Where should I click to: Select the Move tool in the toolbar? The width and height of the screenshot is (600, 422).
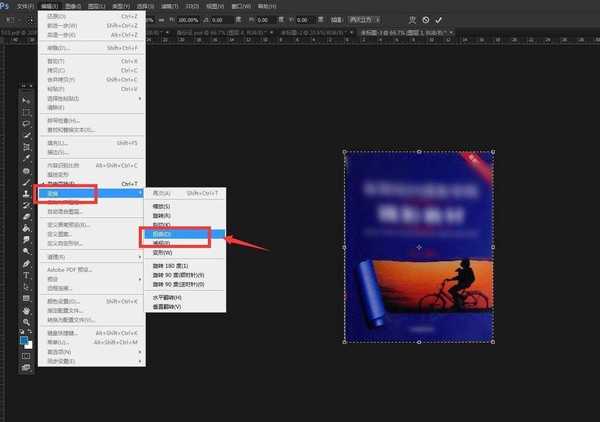(x=27, y=98)
